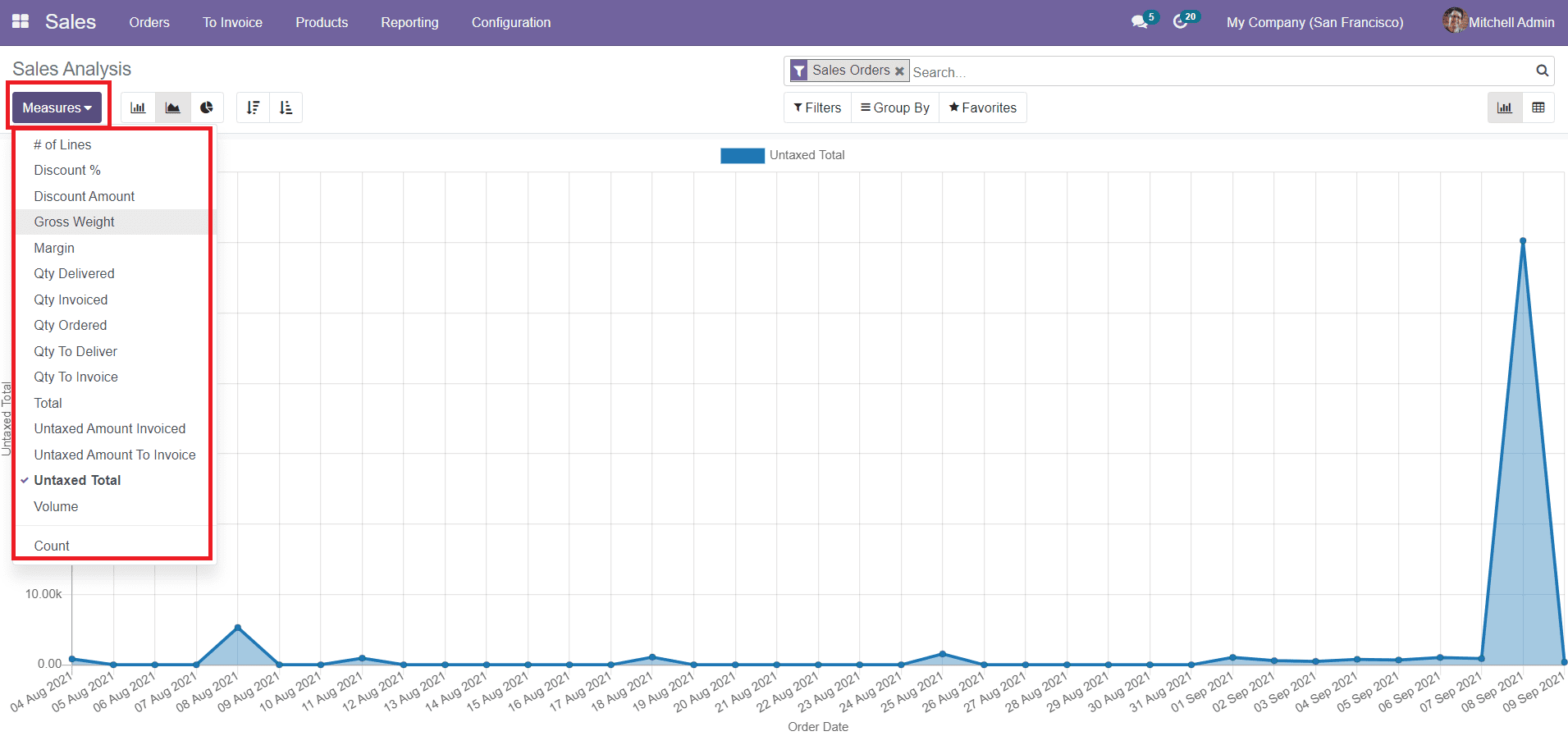The height and width of the screenshot is (736, 1568).
Task: Click the search magnifier icon
Action: (1542, 71)
